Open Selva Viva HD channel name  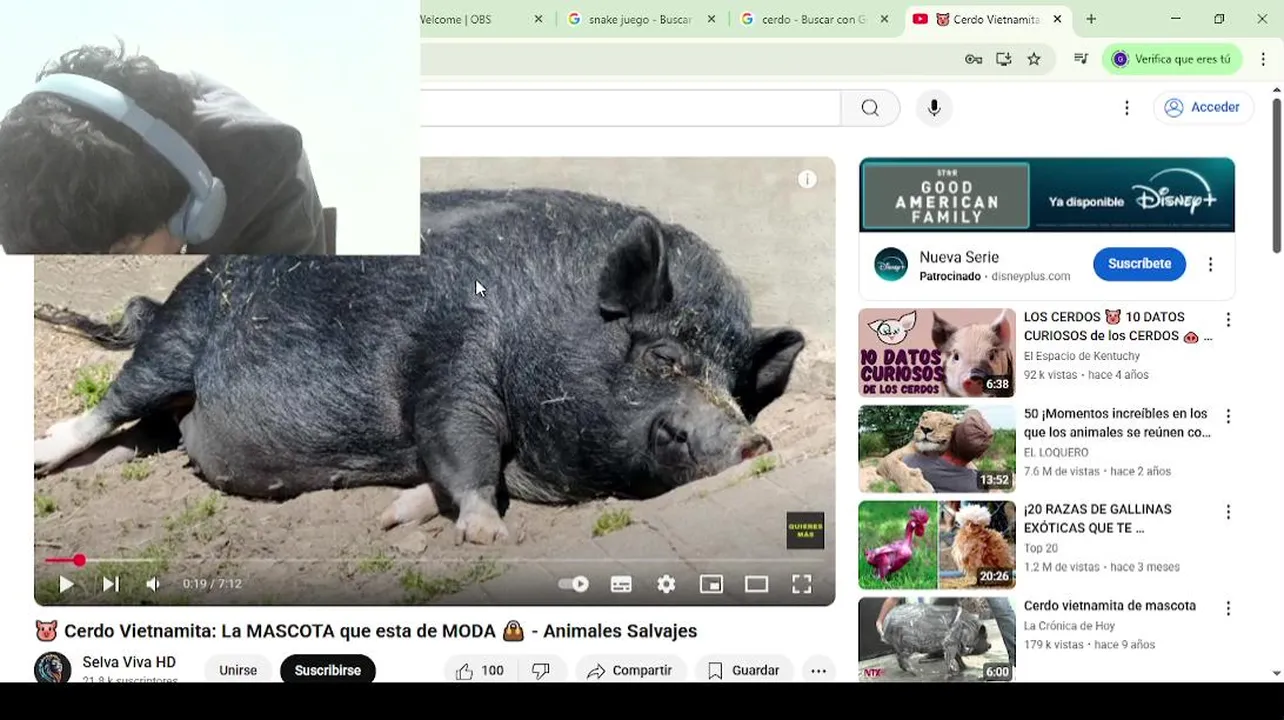tap(129, 662)
